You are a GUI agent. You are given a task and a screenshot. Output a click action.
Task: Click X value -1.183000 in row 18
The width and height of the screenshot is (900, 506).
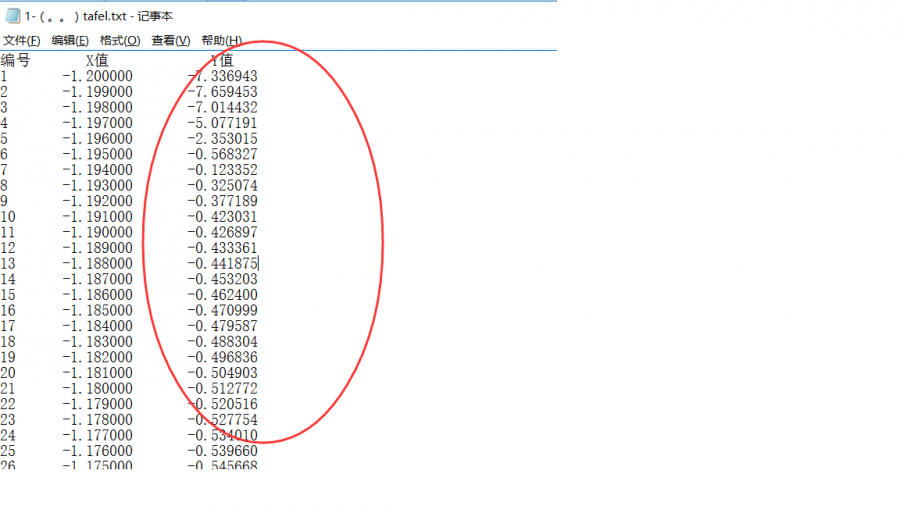(98, 342)
